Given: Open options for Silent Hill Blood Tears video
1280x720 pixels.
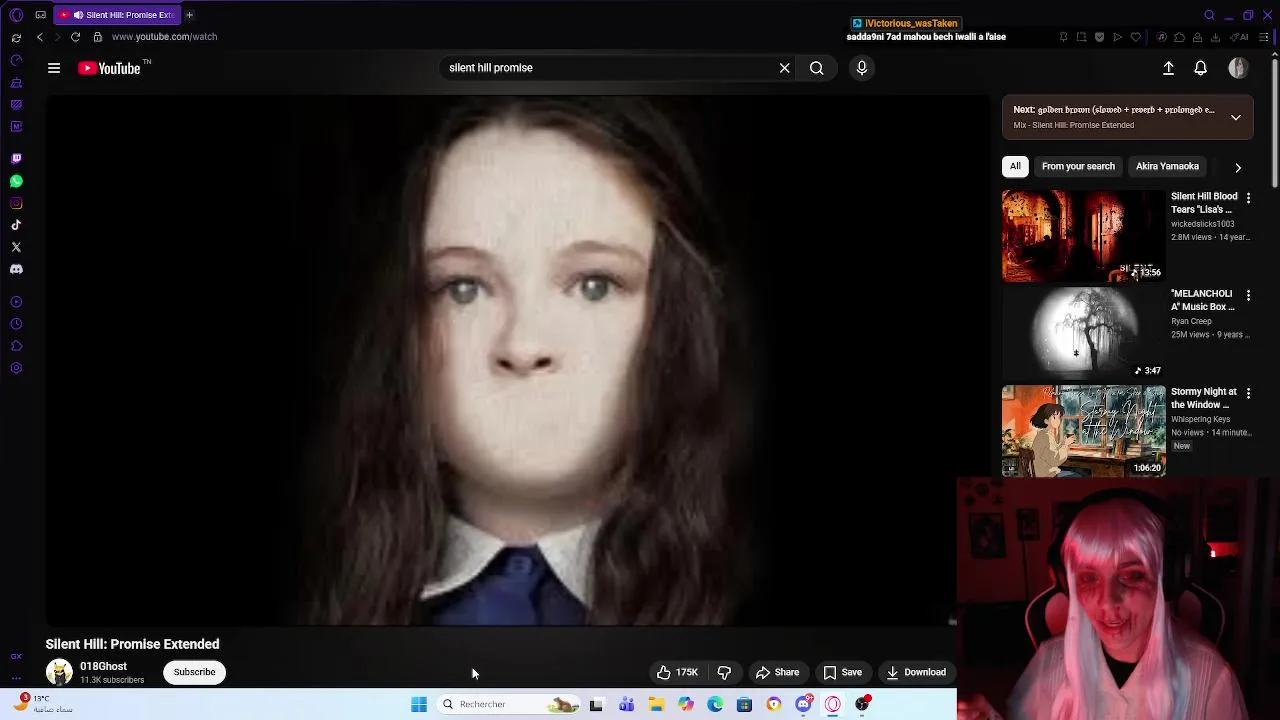Looking at the screenshot, I should click(1248, 198).
